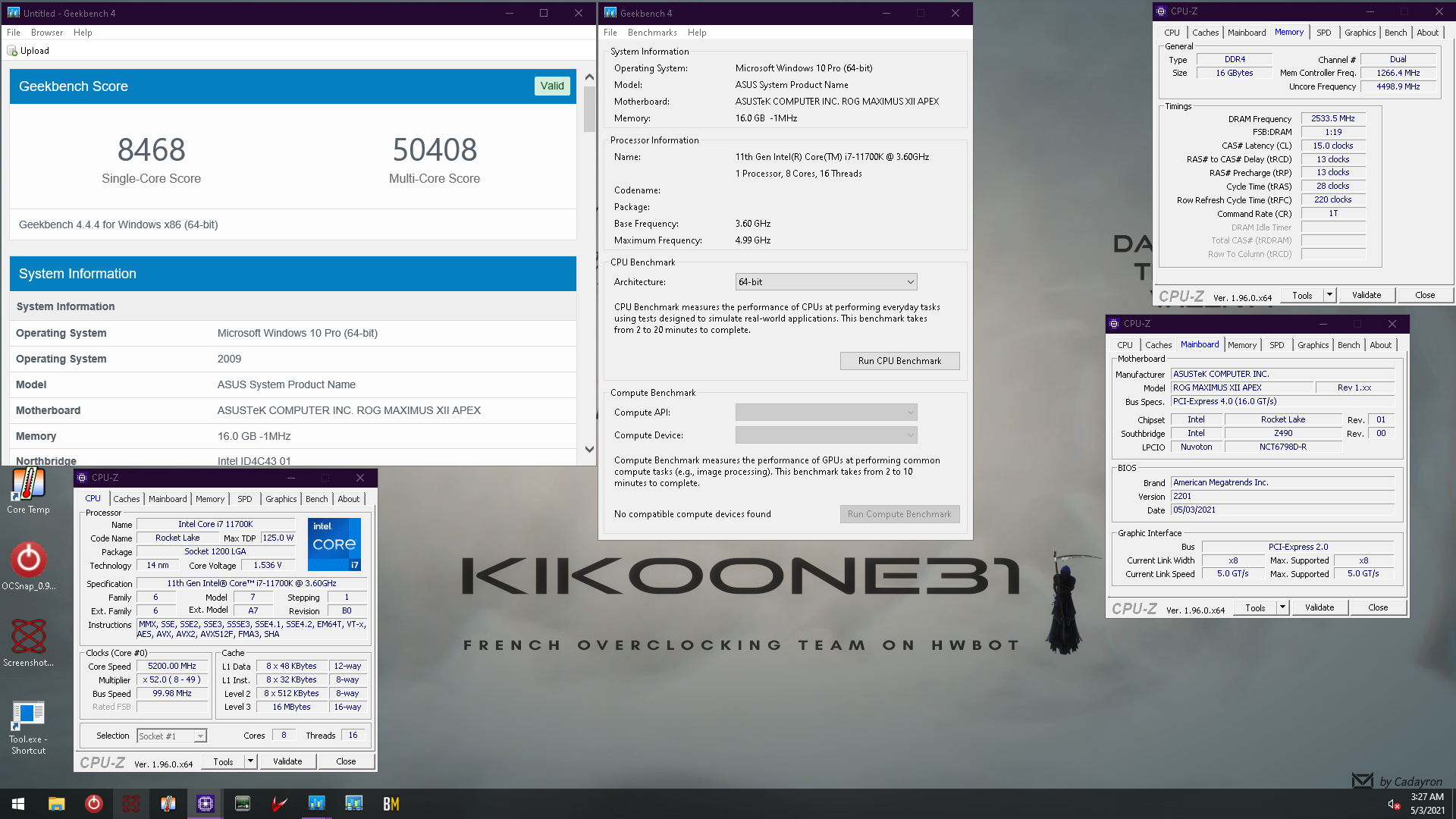Open the Socket #1 selection dropdown
This screenshot has width=1456, height=819.
171,736
